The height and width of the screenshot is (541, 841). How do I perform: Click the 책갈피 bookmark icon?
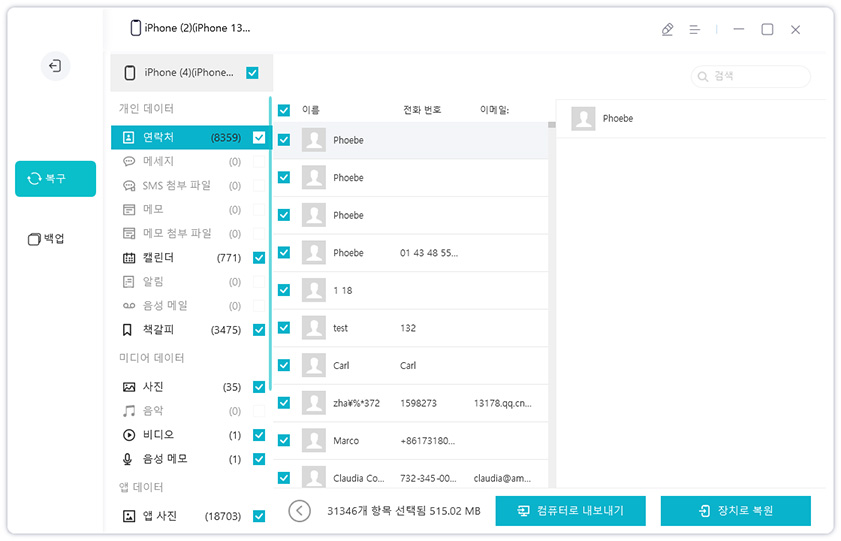tap(127, 330)
